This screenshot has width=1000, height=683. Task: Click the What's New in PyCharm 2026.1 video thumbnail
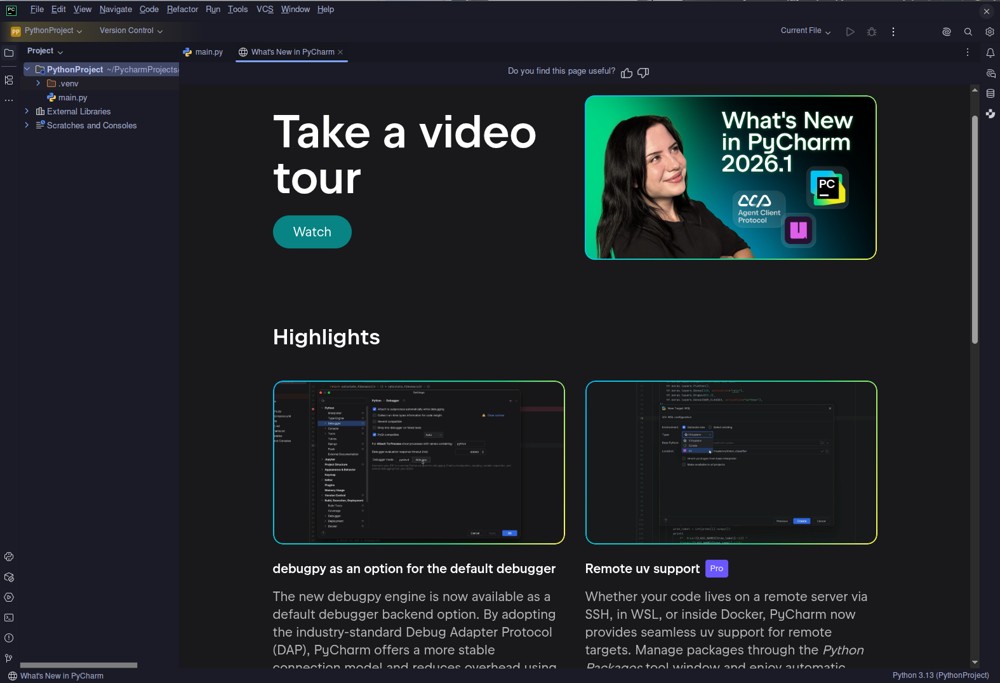tap(730, 177)
